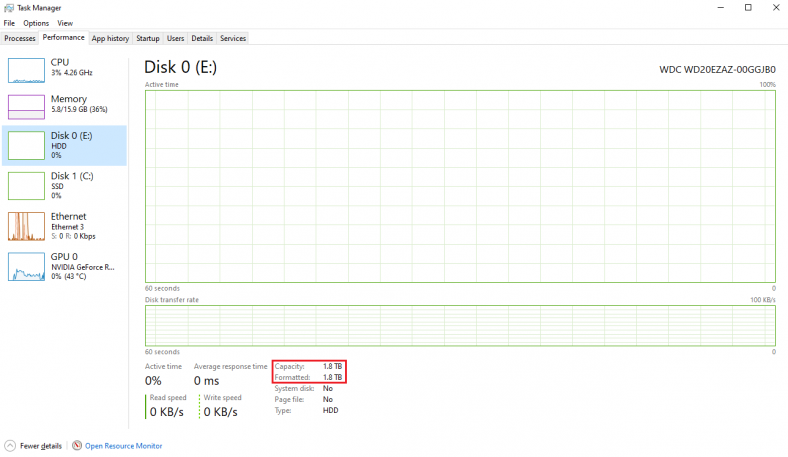Click the Task Manager title bar icon

pyautogui.click(x=9, y=7)
